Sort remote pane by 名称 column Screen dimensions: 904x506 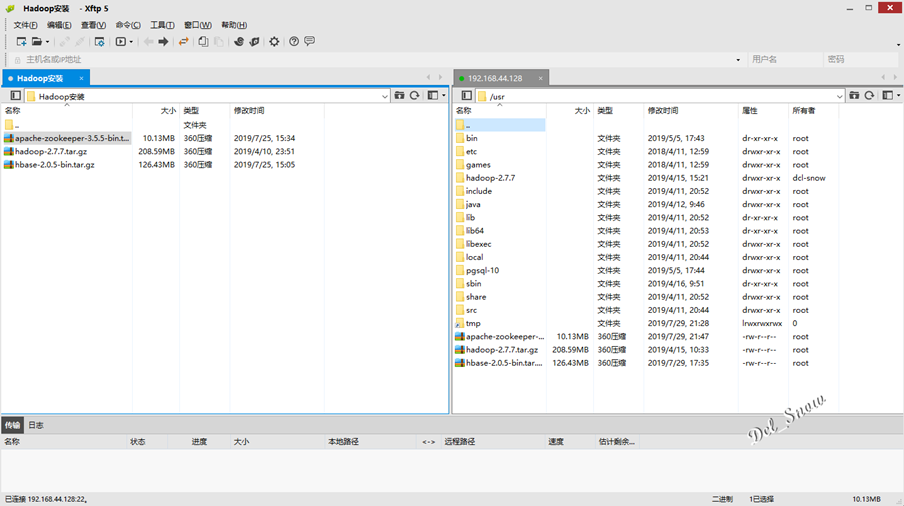pyautogui.click(x=499, y=110)
